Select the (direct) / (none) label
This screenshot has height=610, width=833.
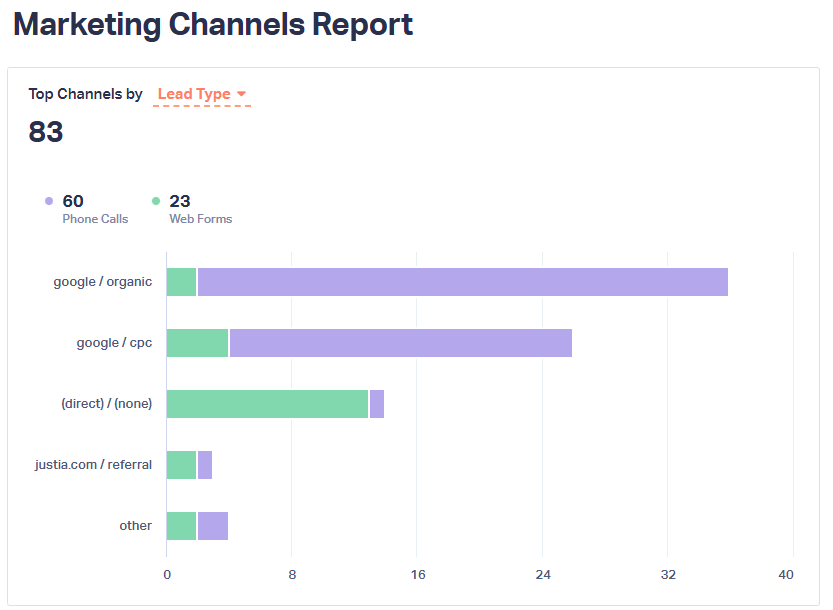(x=107, y=403)
